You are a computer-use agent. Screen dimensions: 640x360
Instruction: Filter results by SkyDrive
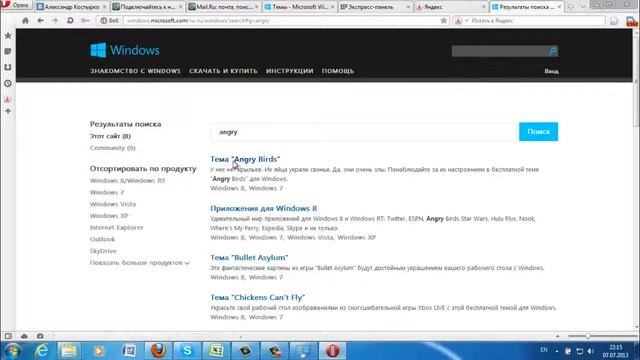(x=103, y=251)
